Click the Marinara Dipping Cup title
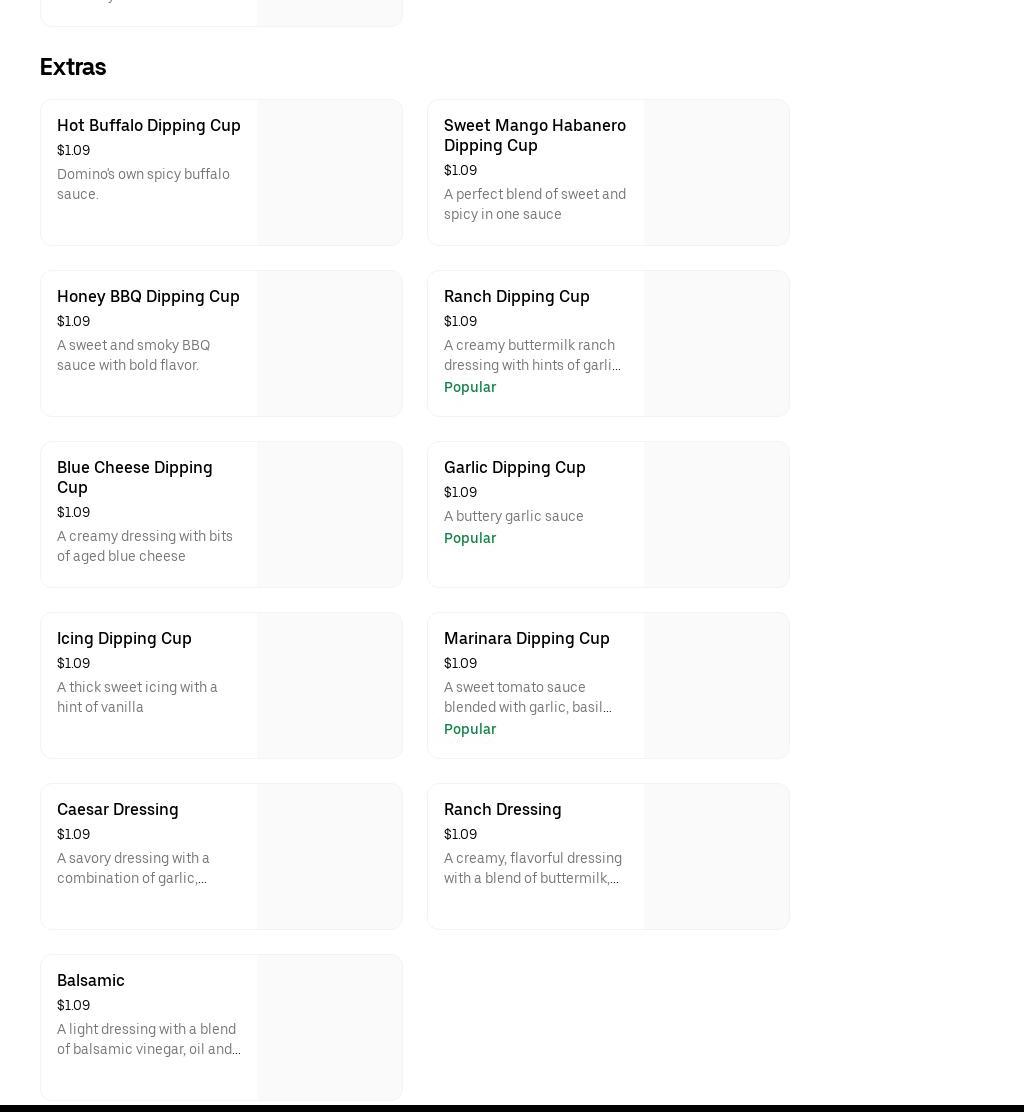1024x1112 pixels. pos(526,639)
